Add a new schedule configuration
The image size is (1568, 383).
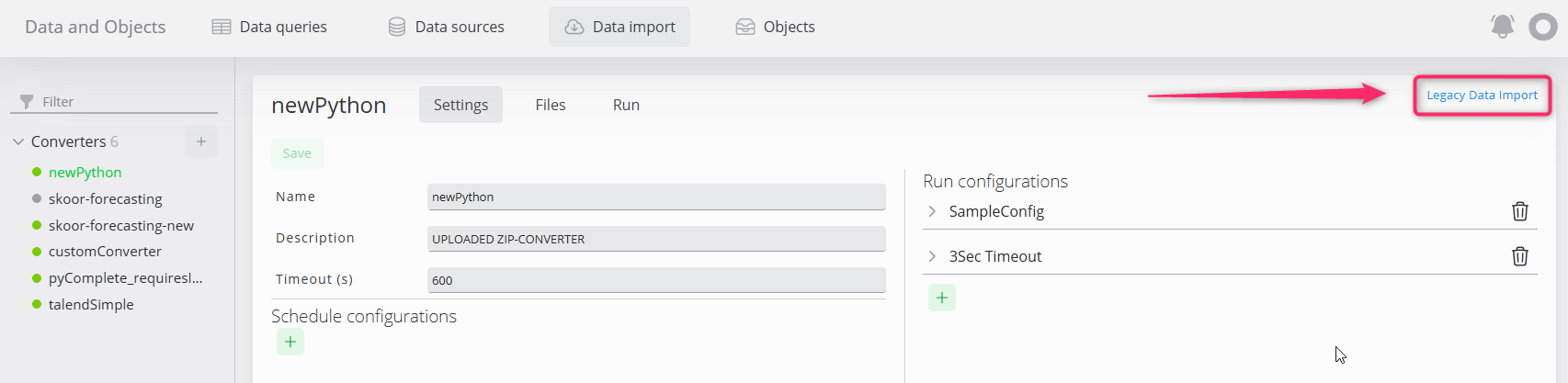point(290,342)
